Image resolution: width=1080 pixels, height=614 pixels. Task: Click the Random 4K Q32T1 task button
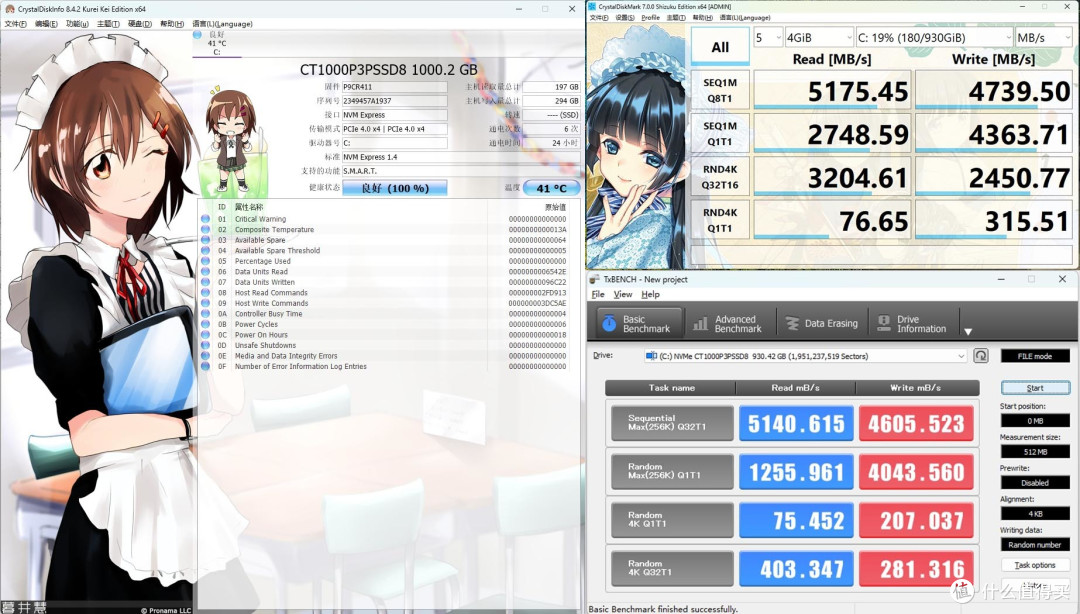(x=672, y=568)
